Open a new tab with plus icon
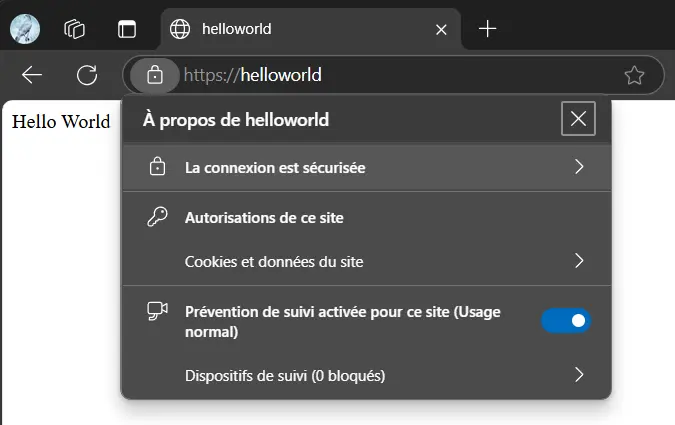Viewport: 675px width, 425px height. click(487, 29)
